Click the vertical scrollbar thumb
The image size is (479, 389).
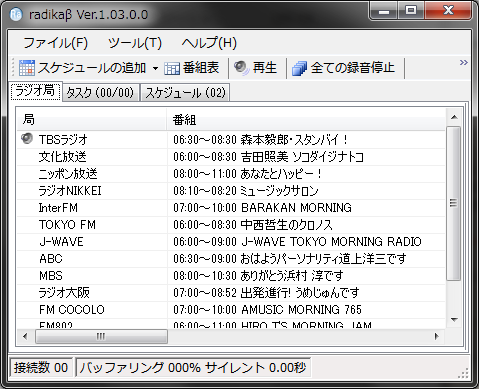(x=453, y=203)
